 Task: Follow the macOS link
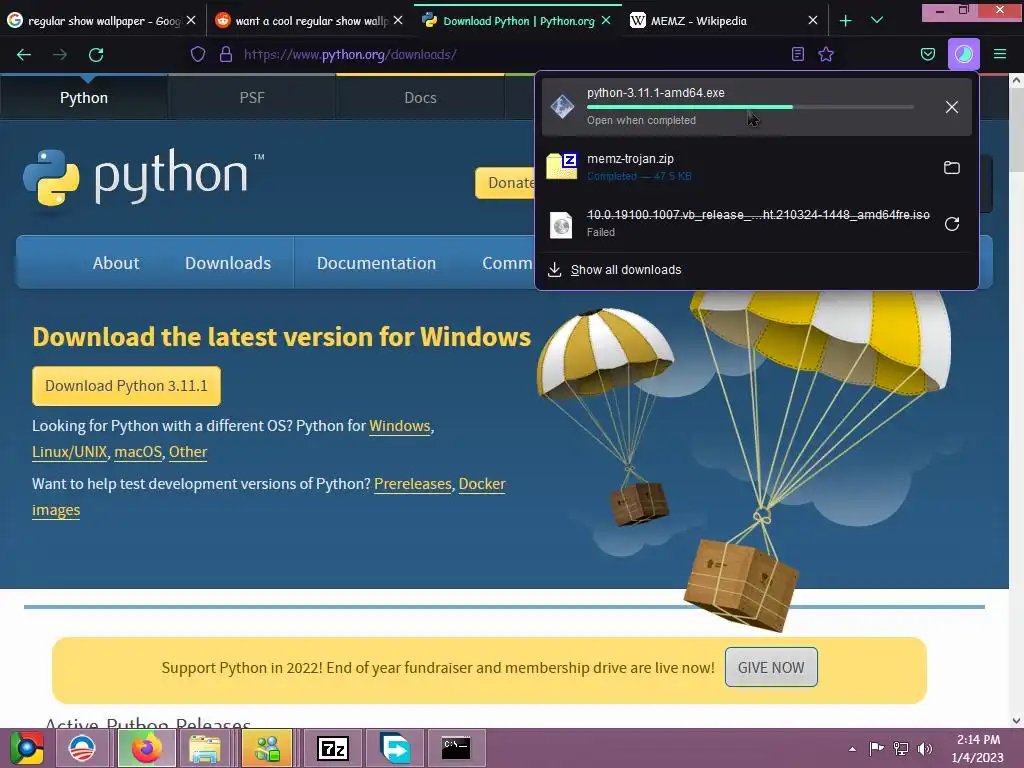[x=138, y=452]
